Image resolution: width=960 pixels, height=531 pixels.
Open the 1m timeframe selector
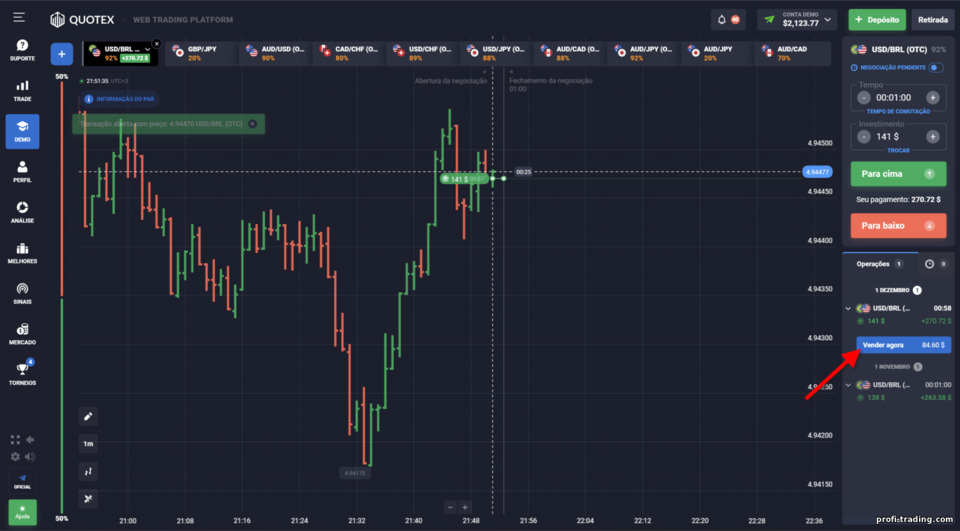(88, 443)
